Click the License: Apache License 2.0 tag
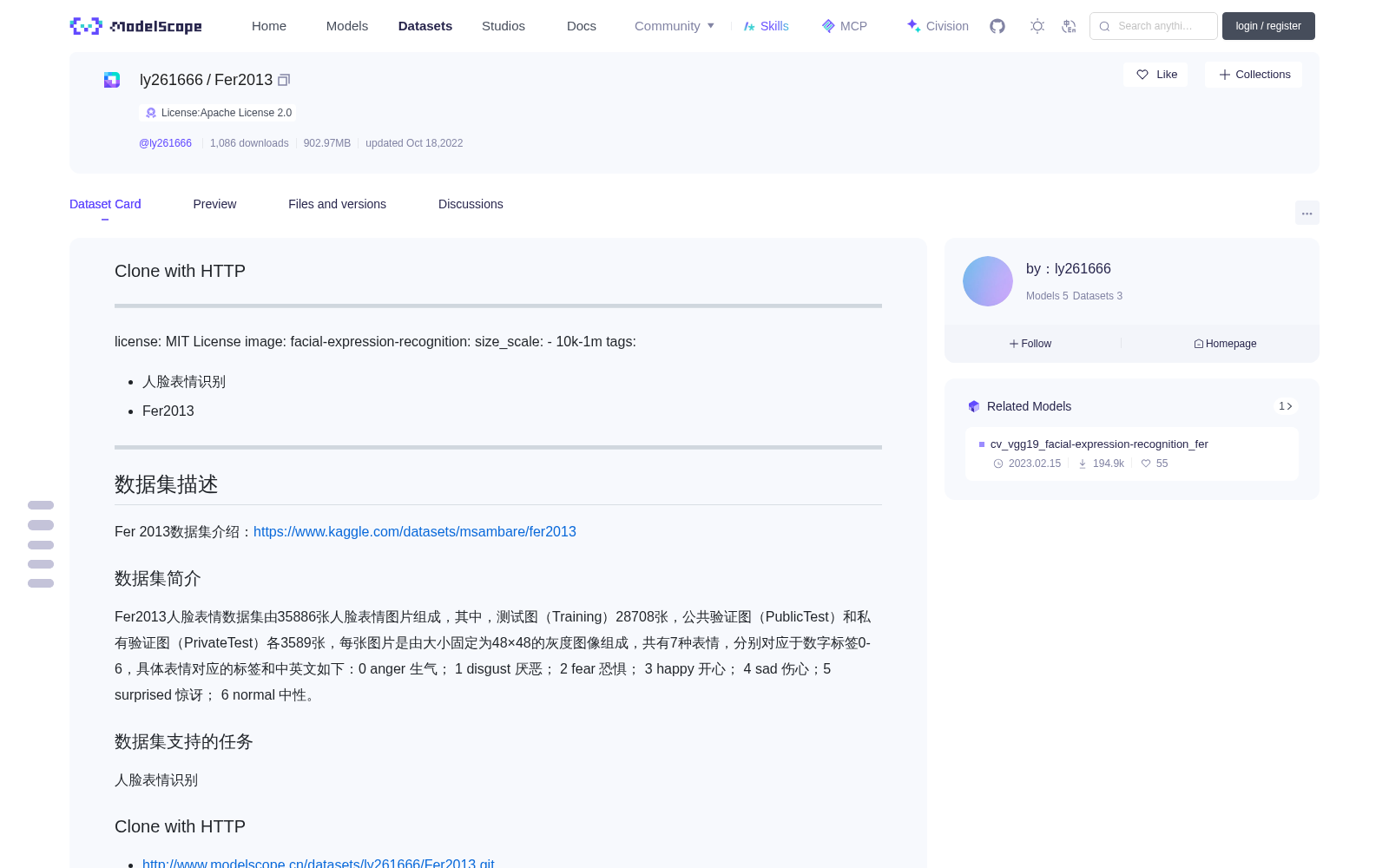 coord(218,113)
